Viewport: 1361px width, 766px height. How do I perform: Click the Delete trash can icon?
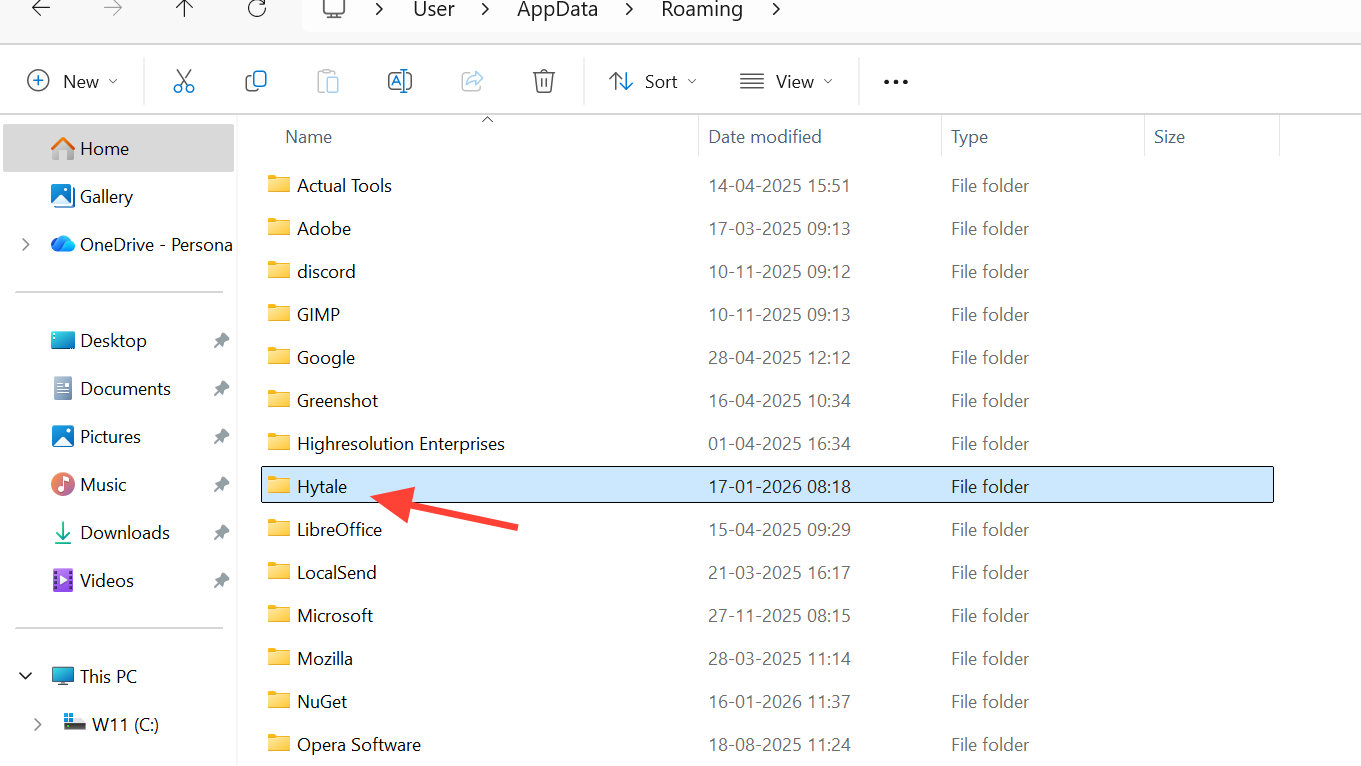544,81
